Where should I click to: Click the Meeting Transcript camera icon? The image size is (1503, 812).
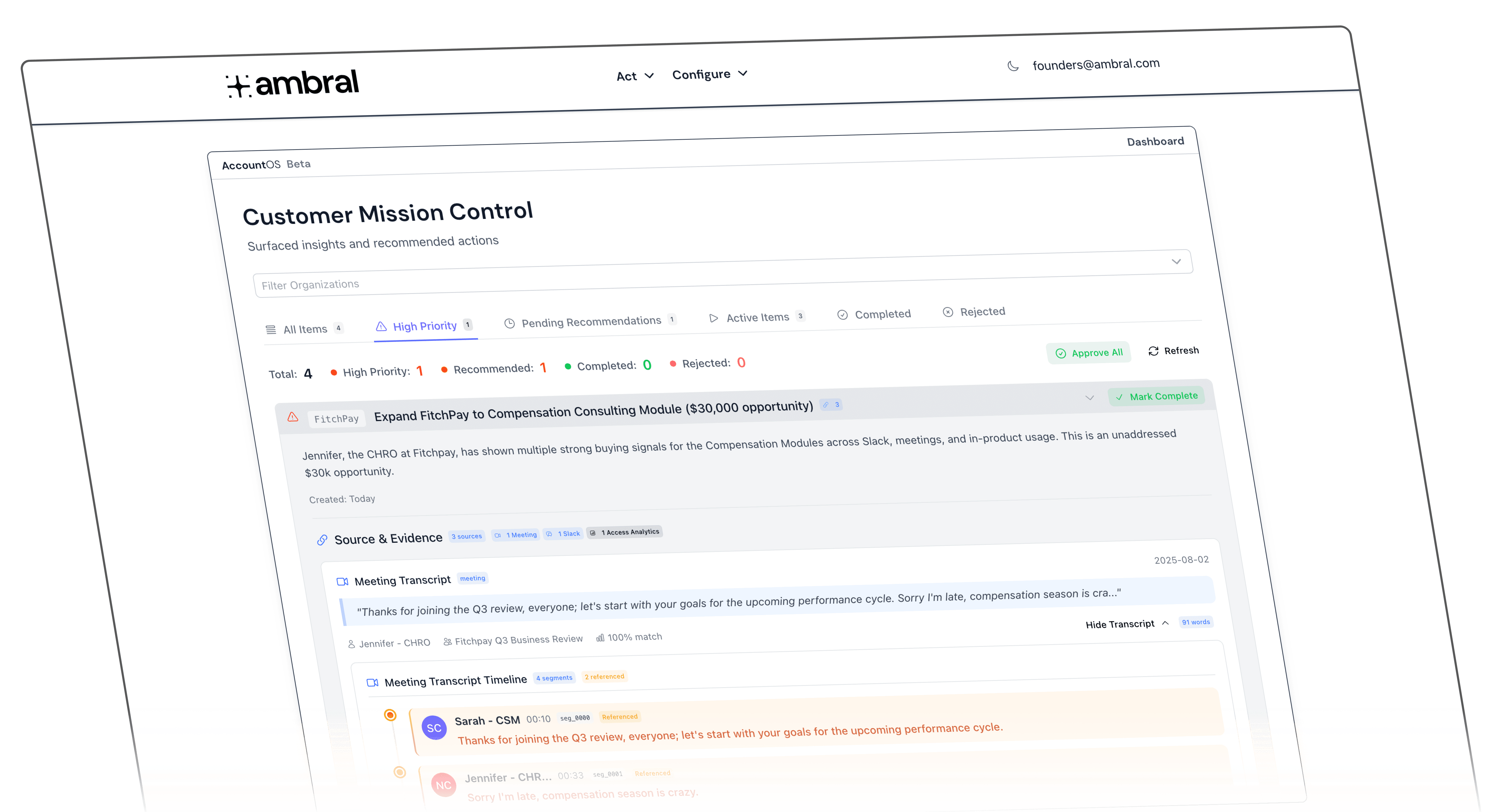pyautogui.click(x=343, y=582)
